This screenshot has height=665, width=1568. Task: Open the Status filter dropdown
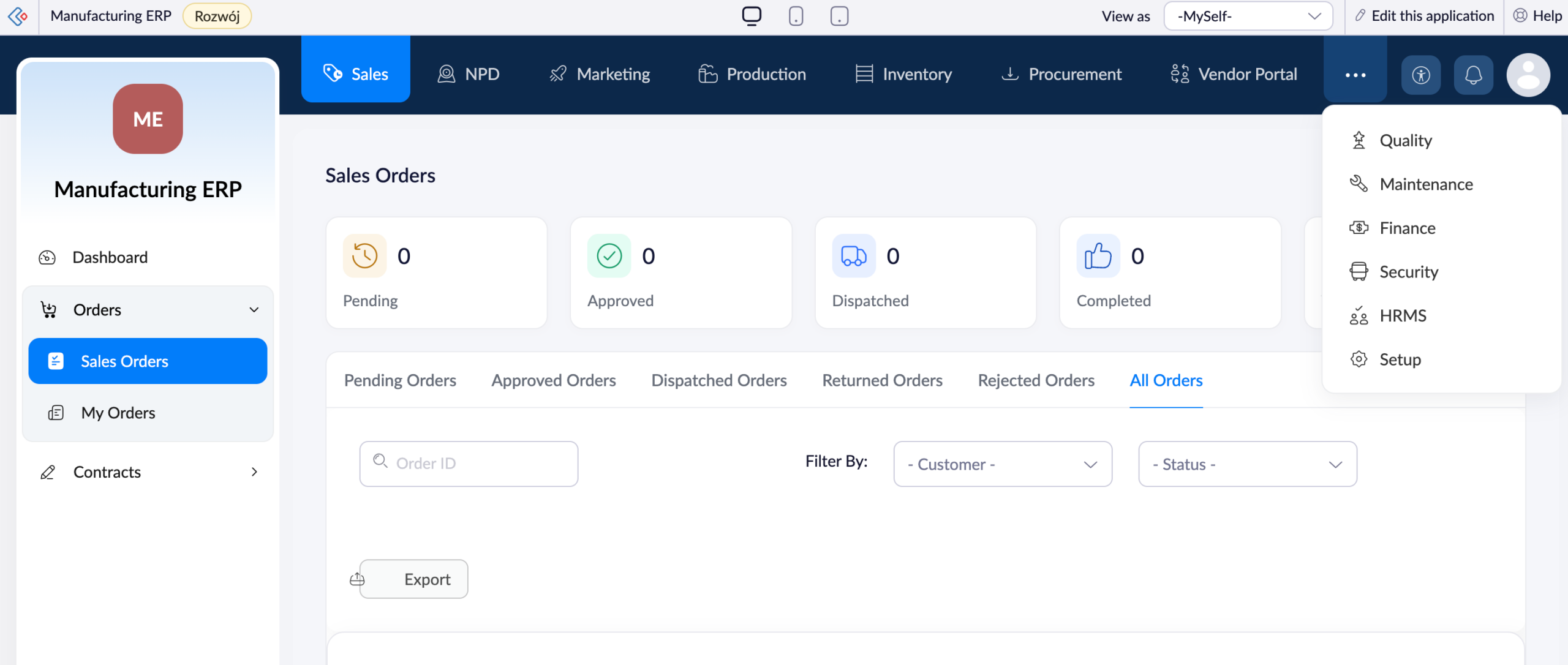click(1248, 464)
